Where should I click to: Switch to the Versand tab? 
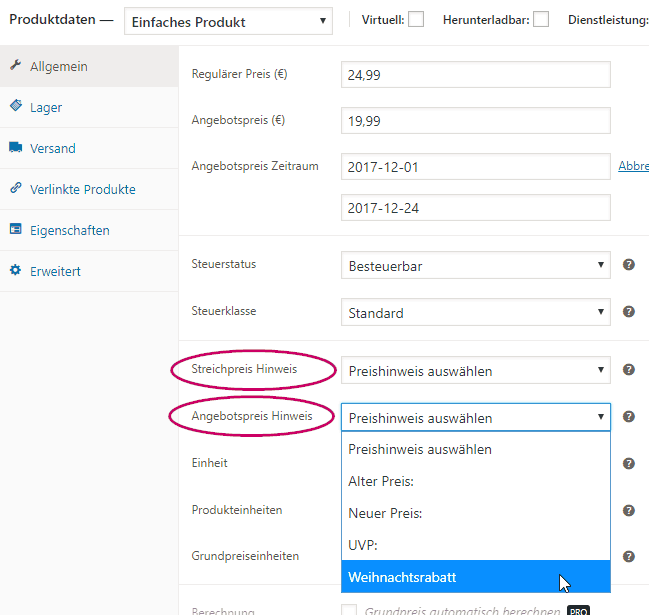point(89,148)
